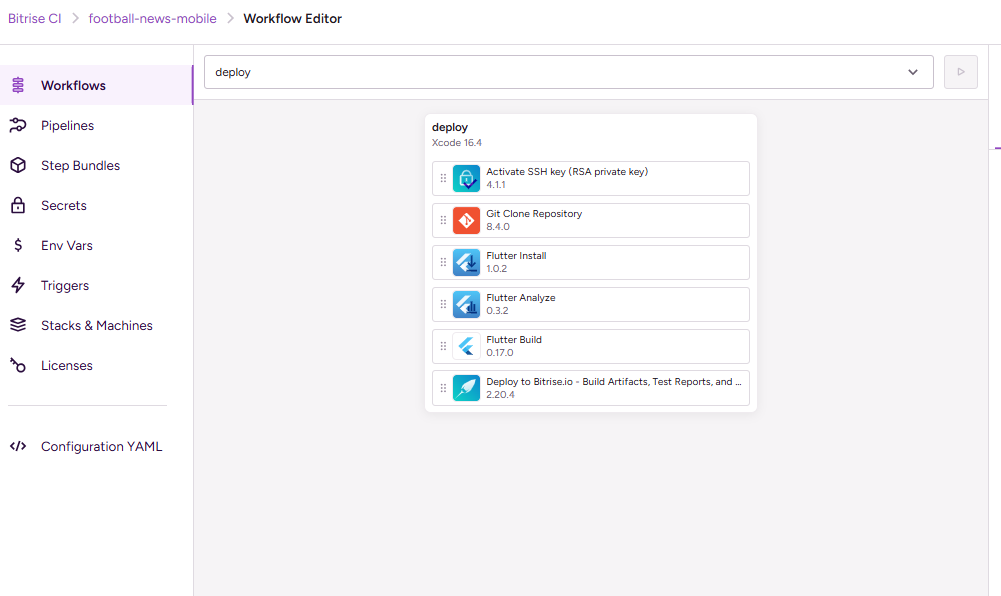The height and width of the screenshot is (596, 1001).
Task: Click the Activate SSH key step icon
Action: pos(466,179)
